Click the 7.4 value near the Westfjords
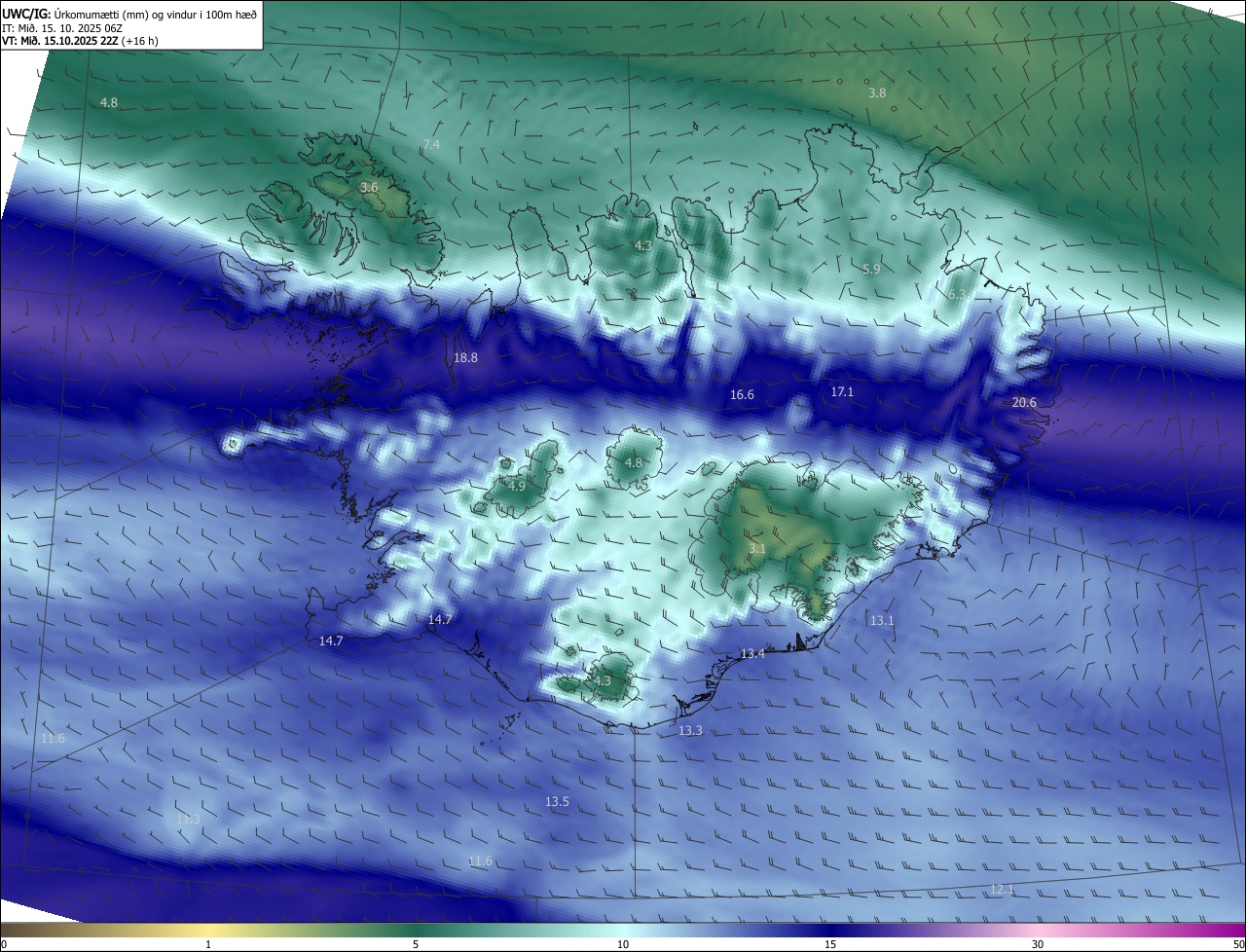The width and height of the screenshot is (1246, 952). click(431, 144)
